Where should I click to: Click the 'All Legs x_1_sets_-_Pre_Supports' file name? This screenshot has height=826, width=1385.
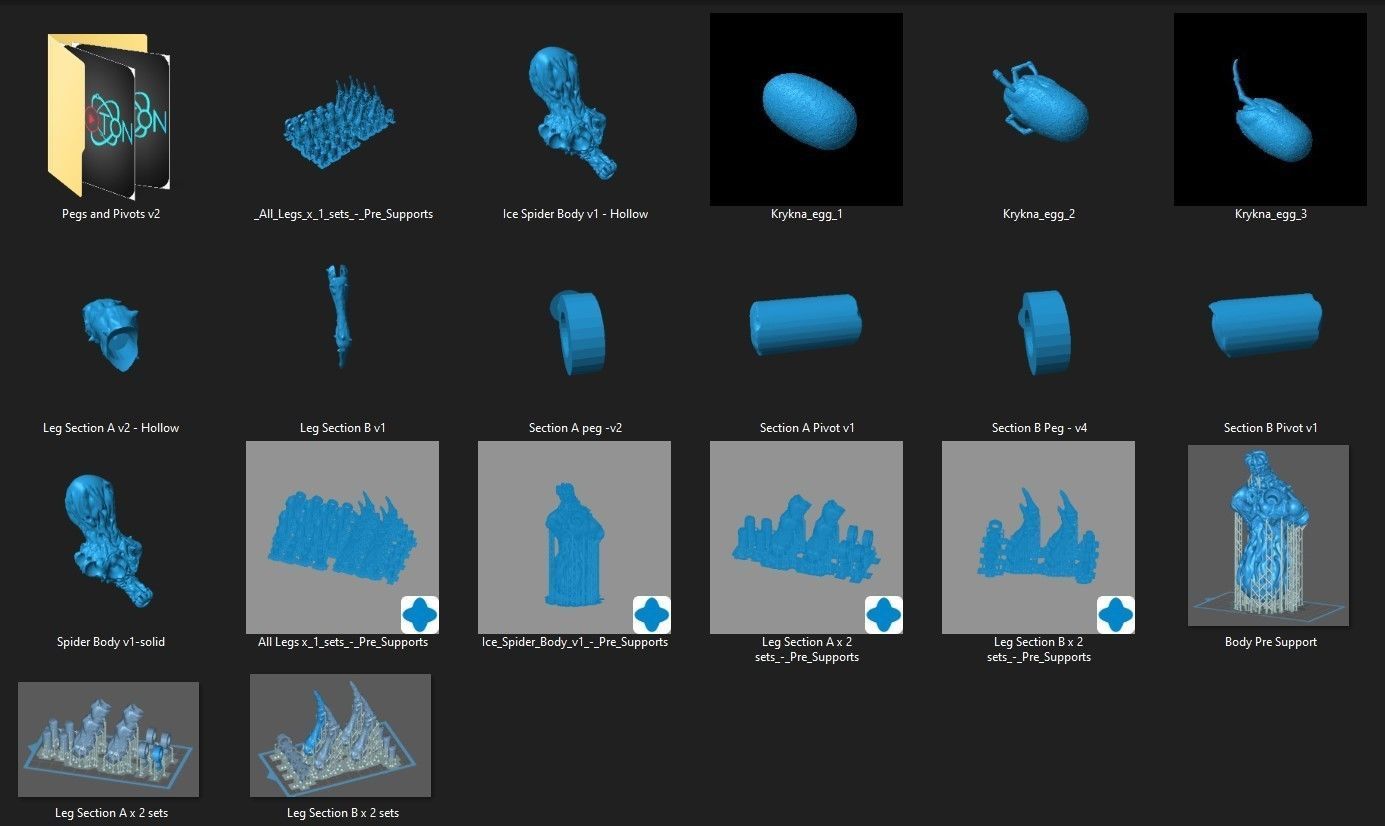point(343,642)
